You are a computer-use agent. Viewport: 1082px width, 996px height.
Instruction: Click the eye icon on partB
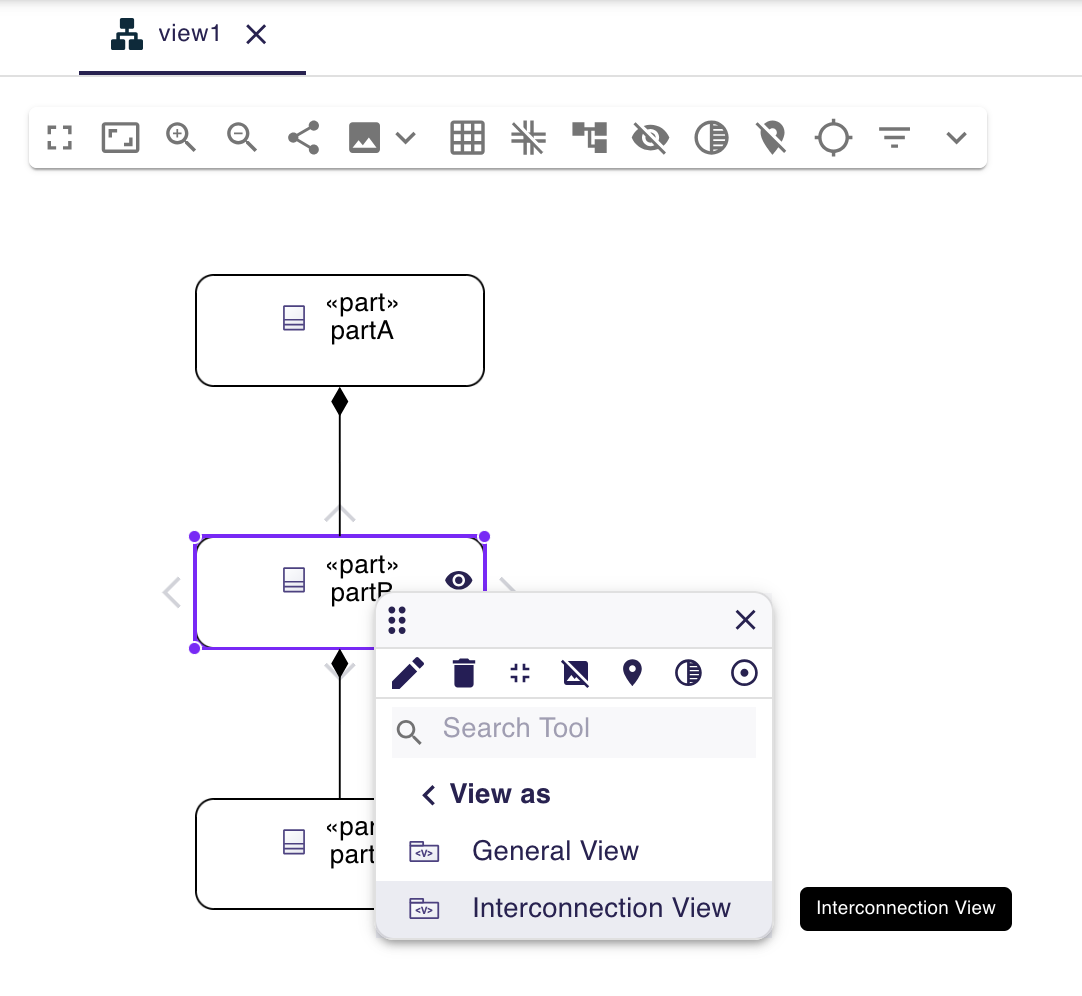[x=459, y=580]
